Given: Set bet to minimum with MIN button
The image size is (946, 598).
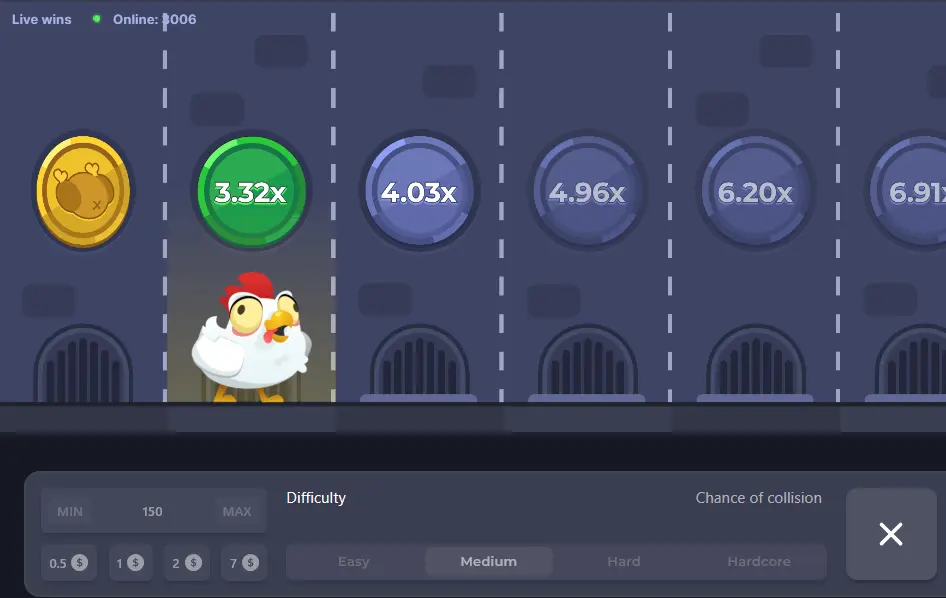Looking at the screenshot, I should click(x=69, y=511).
